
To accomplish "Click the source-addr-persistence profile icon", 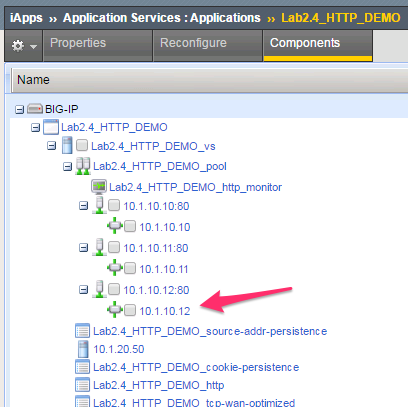I will tap(82, 331).
